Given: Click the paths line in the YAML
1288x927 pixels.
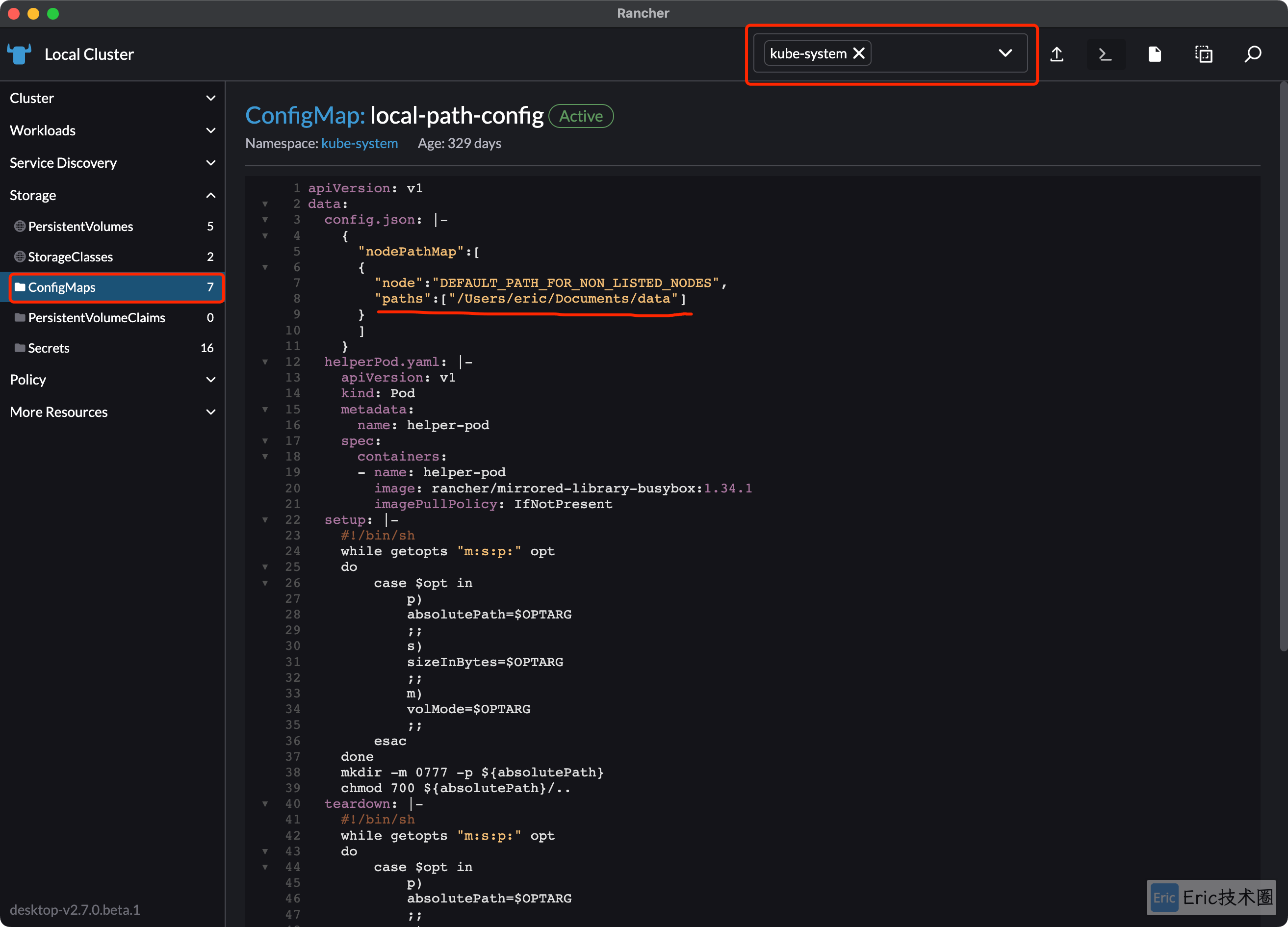Looking at the screenshot, I should click(x=530, y=299).
